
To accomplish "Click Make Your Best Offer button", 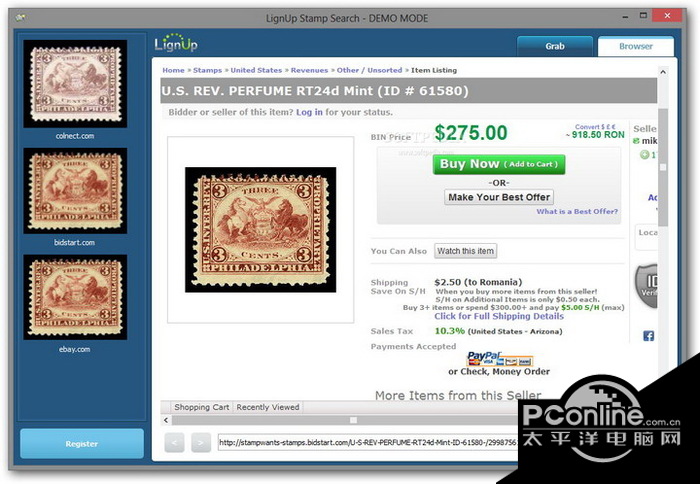I will [499, 197].
